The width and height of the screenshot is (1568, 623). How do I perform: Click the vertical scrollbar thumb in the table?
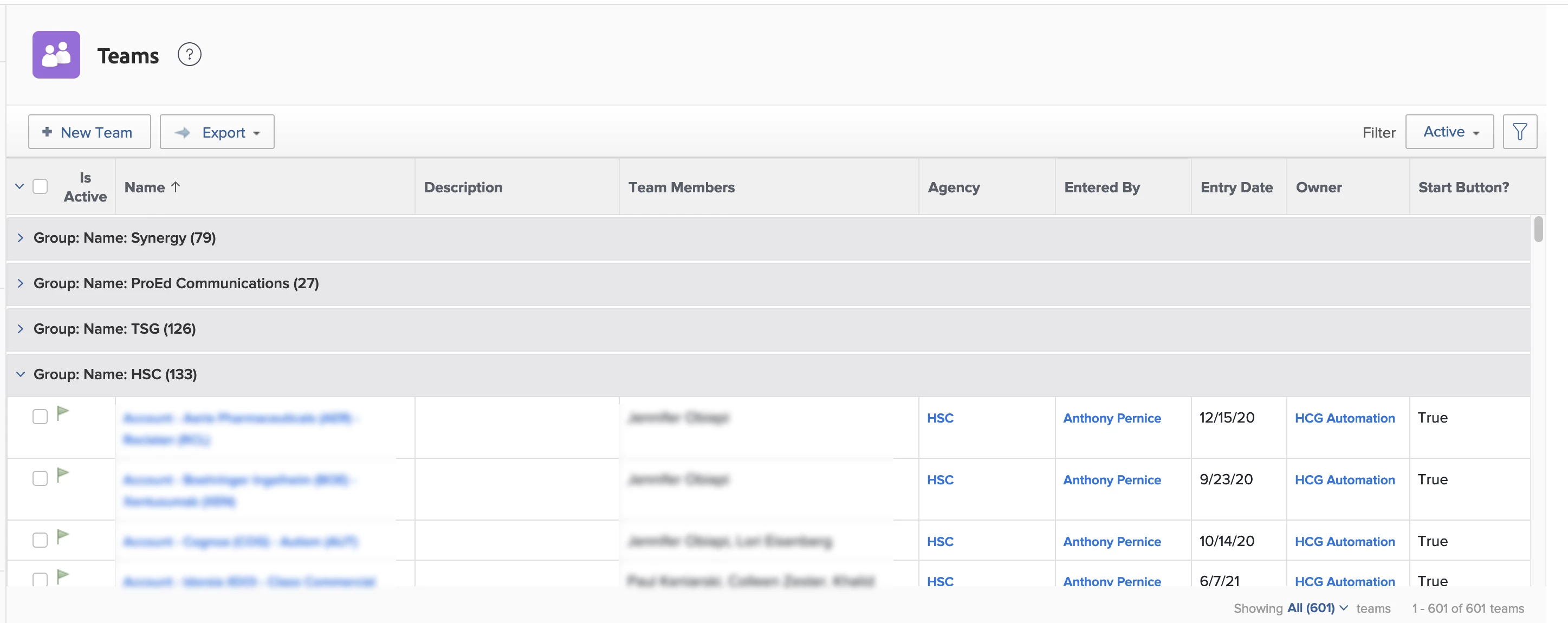point(1538,229)
